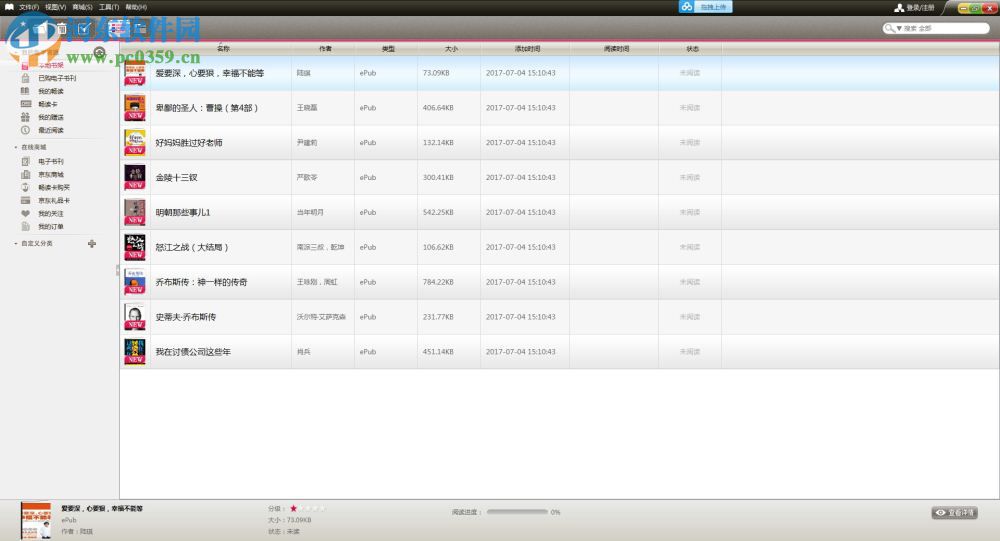Image resolution: width=1000 pixels, height=541 pixels.
Task: Click the book app logo icon
Action: [x=10, y=7]
